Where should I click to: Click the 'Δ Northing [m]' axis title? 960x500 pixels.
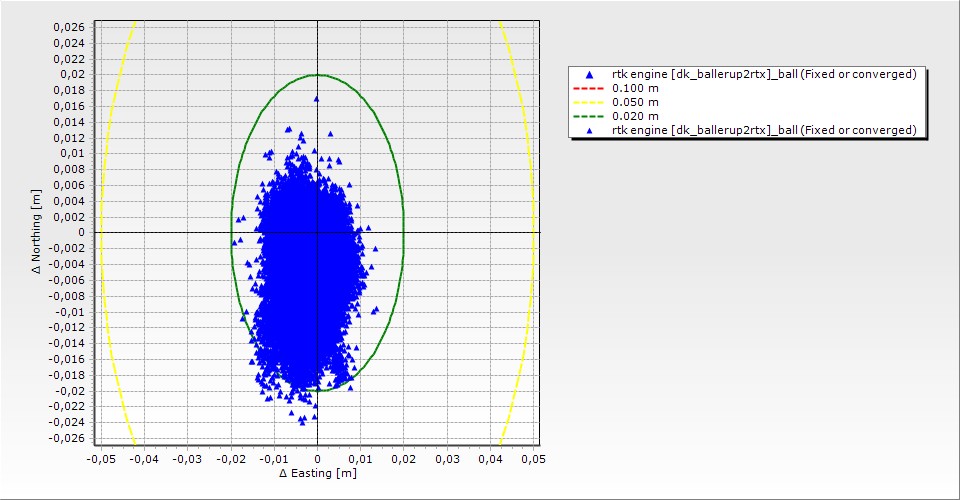37,231
